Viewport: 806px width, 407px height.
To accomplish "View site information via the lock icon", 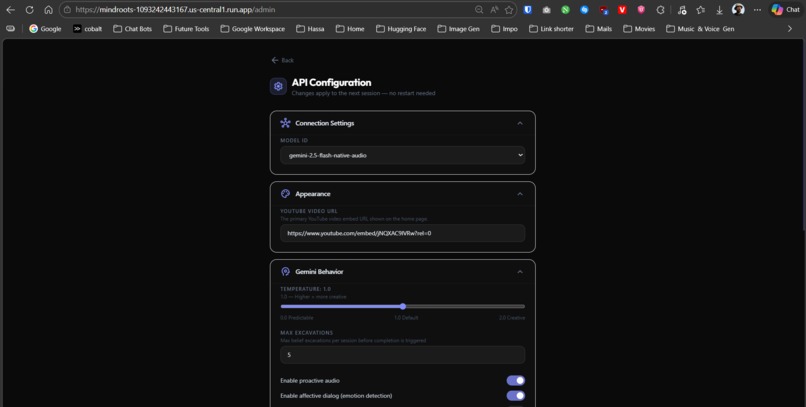I will (x=67, y=10).
